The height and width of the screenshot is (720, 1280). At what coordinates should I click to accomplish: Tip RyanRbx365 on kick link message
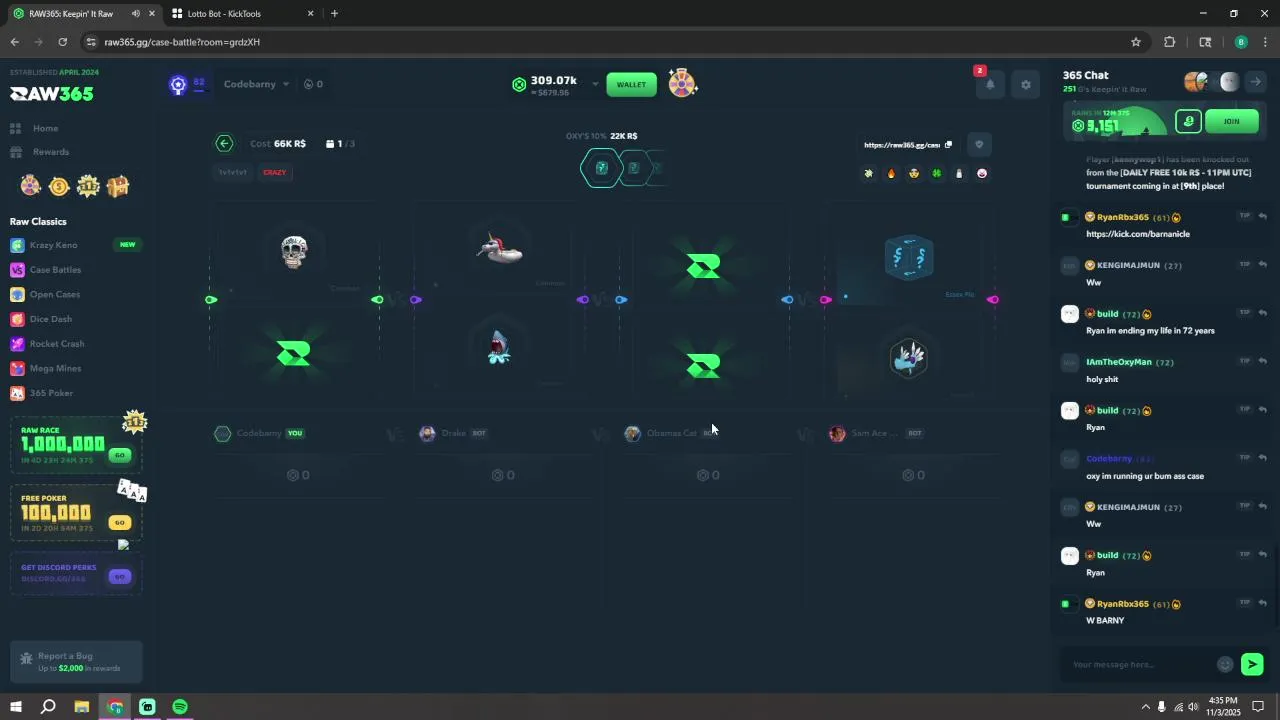pos(1245,216)
